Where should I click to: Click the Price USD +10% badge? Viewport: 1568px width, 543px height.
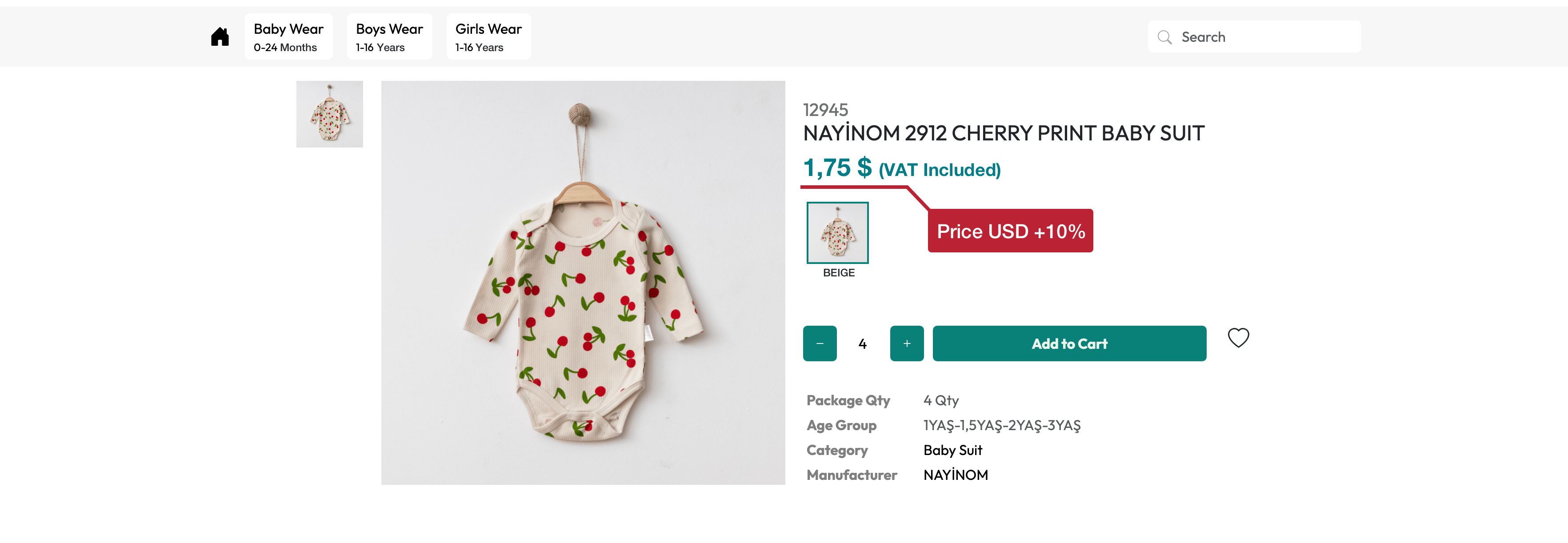[1010, 232]
